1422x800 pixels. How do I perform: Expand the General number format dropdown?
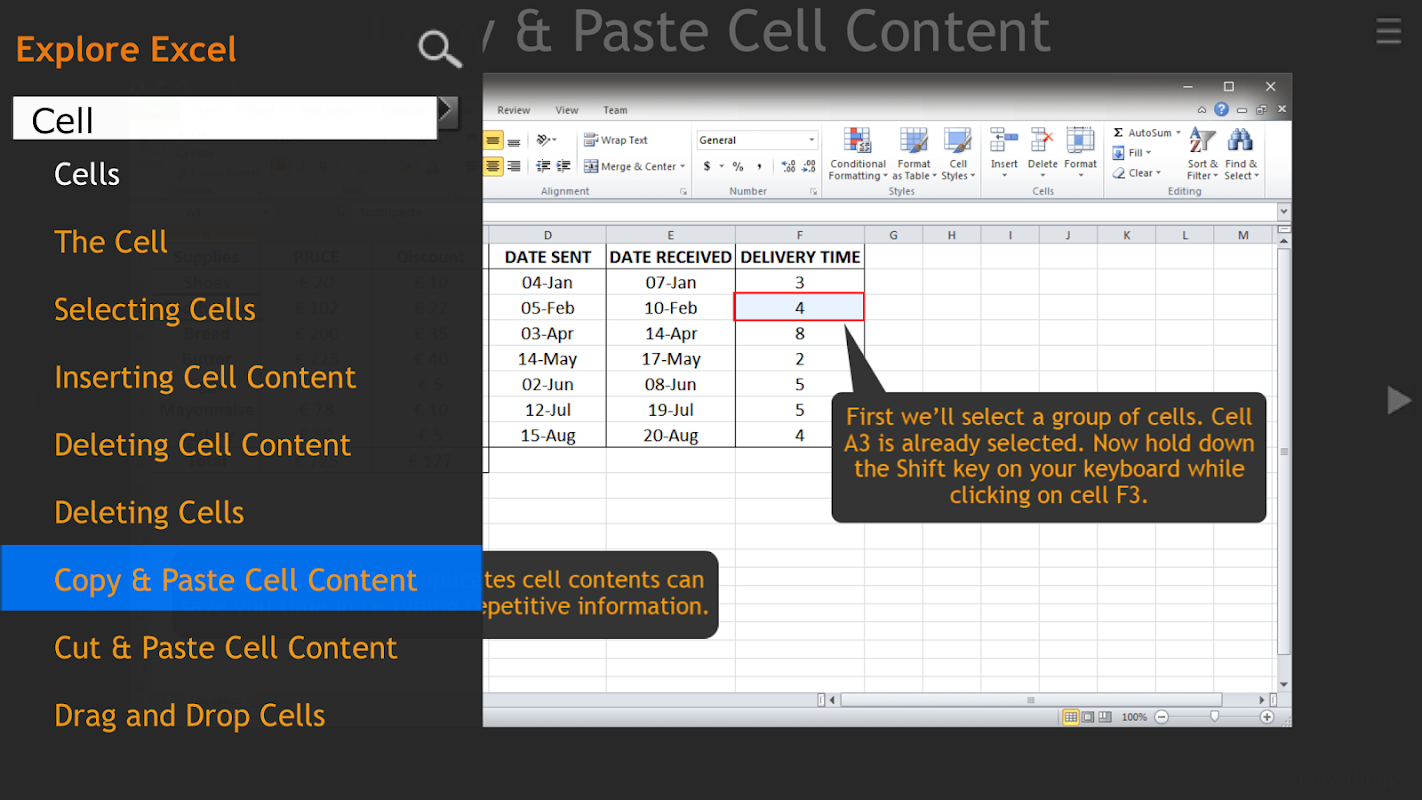pos(811,140)
